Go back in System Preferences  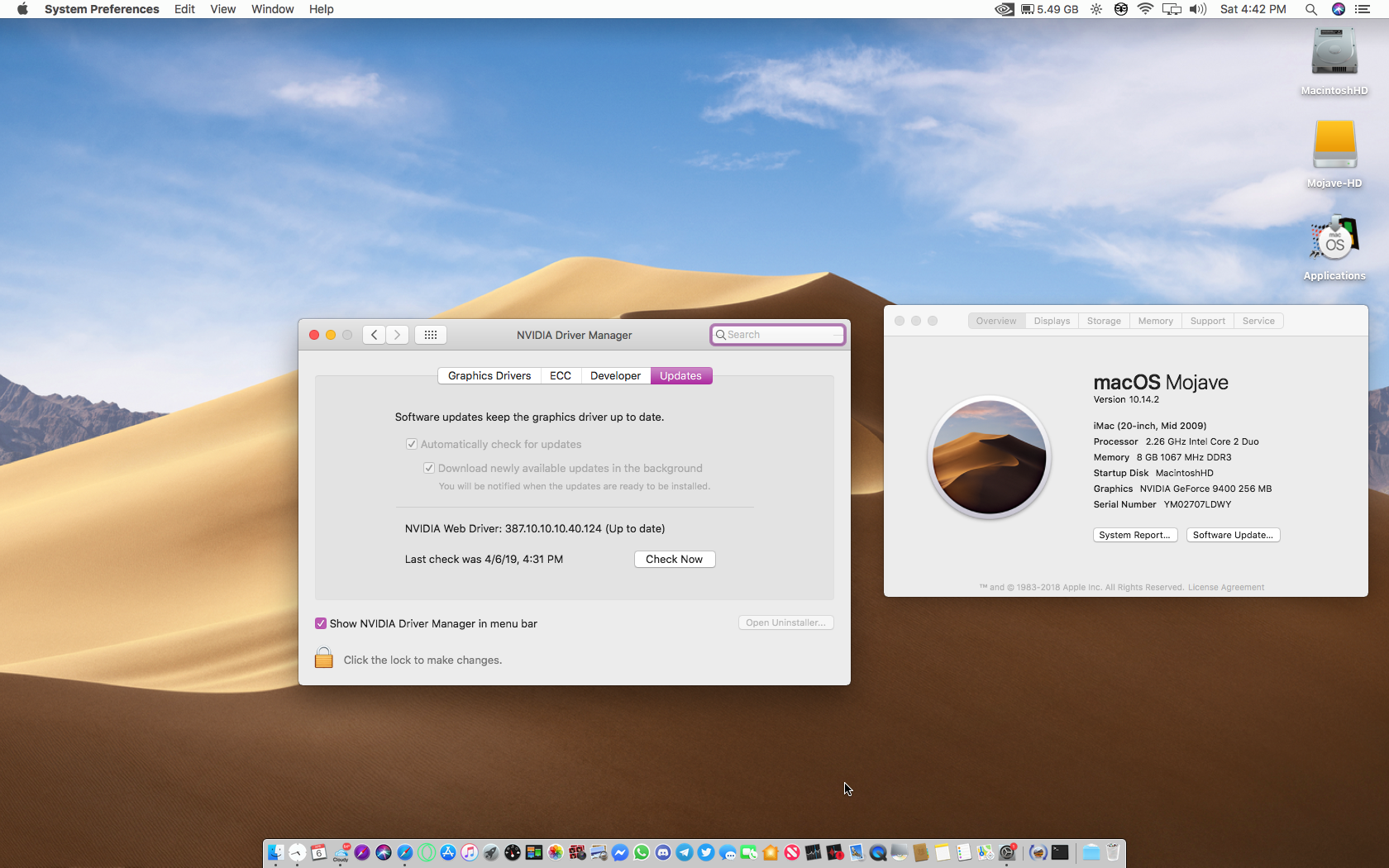[374, 335]
